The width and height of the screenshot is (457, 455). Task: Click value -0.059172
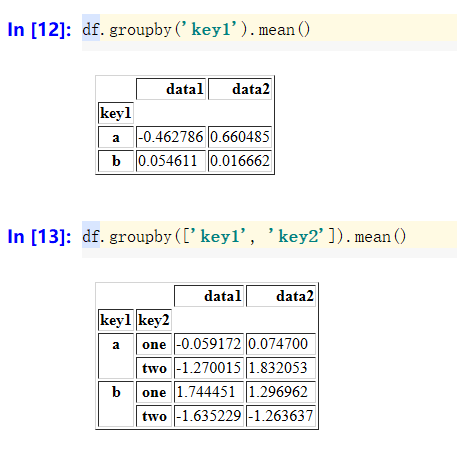click(209, 344)
